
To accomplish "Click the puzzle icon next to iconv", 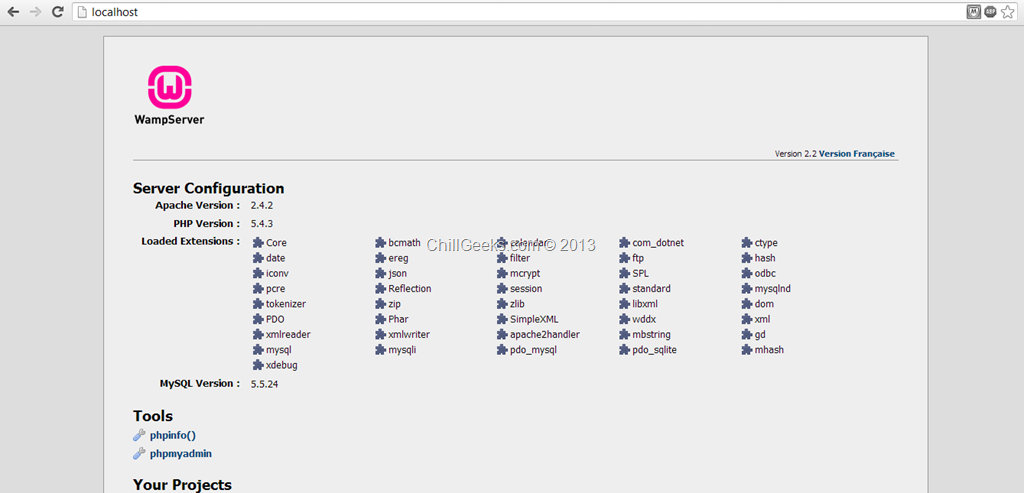I will [258, 273].
